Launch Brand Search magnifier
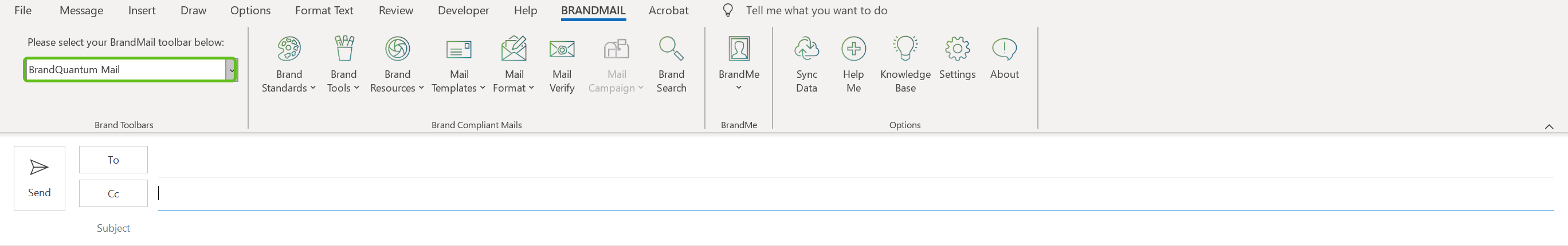 (x=671, y=49)
